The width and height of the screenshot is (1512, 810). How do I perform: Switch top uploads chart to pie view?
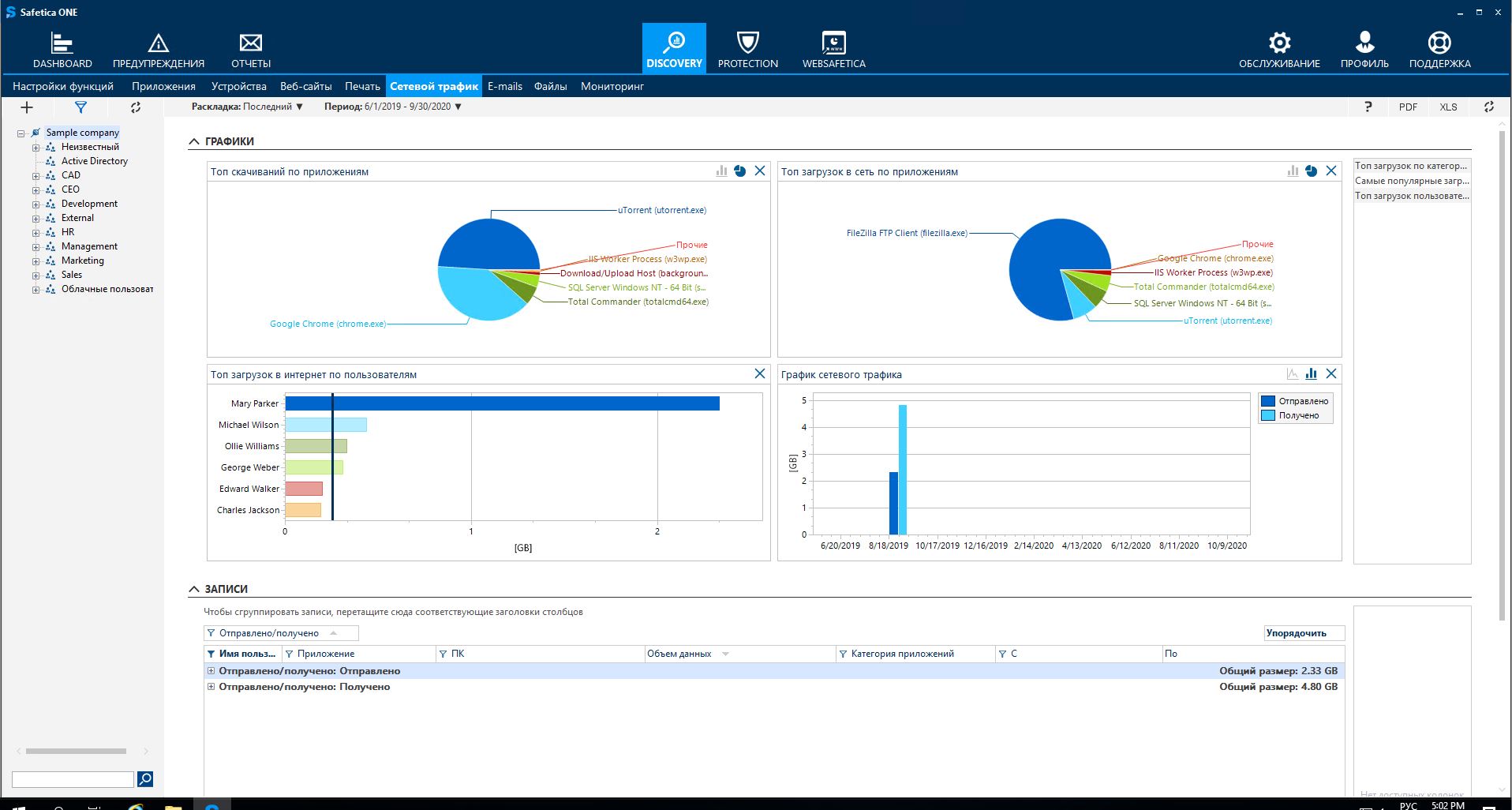point(1311,171)
